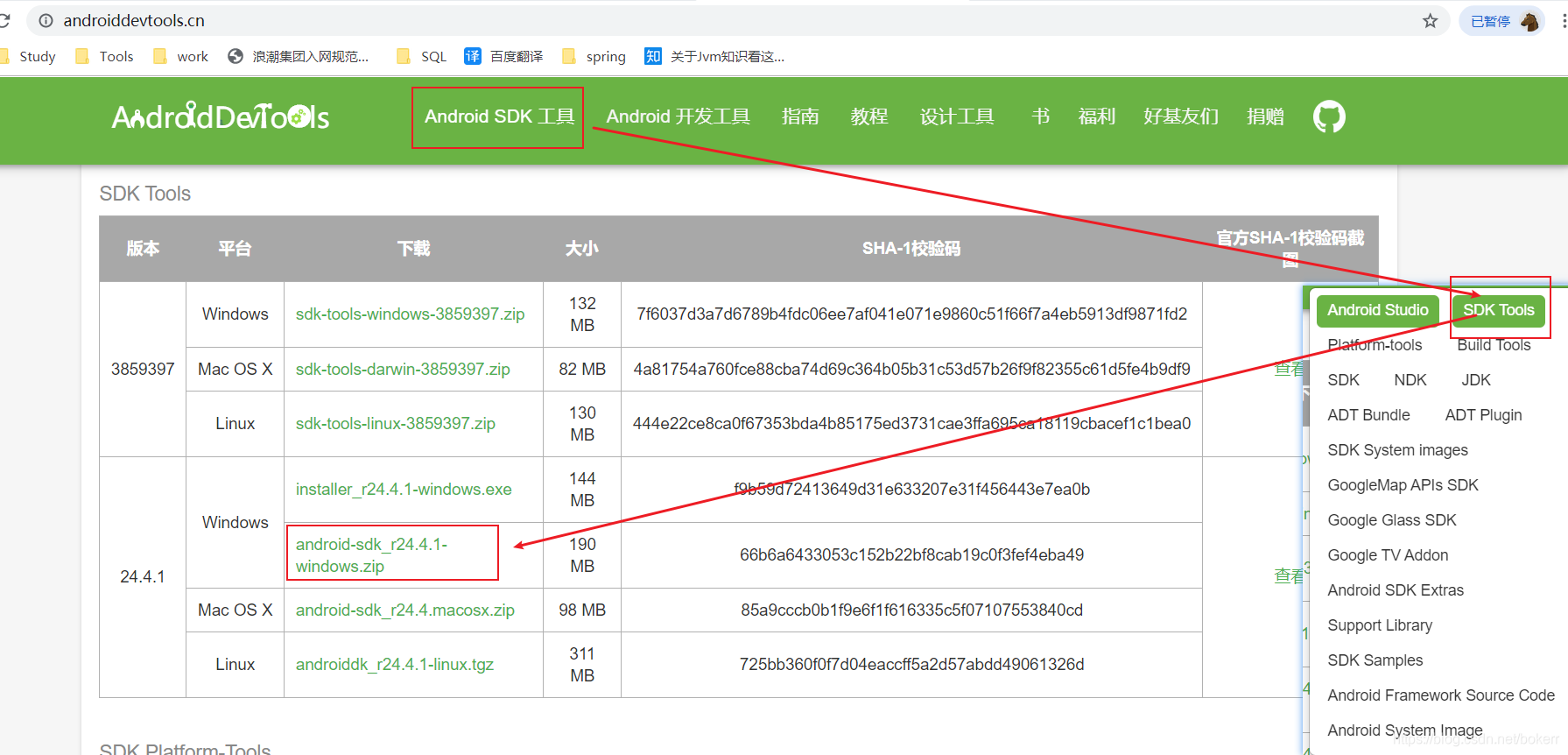Open the 好基友们 nav item
The width and height of the screenshot is (1568, 755).
click(1181, 116)
